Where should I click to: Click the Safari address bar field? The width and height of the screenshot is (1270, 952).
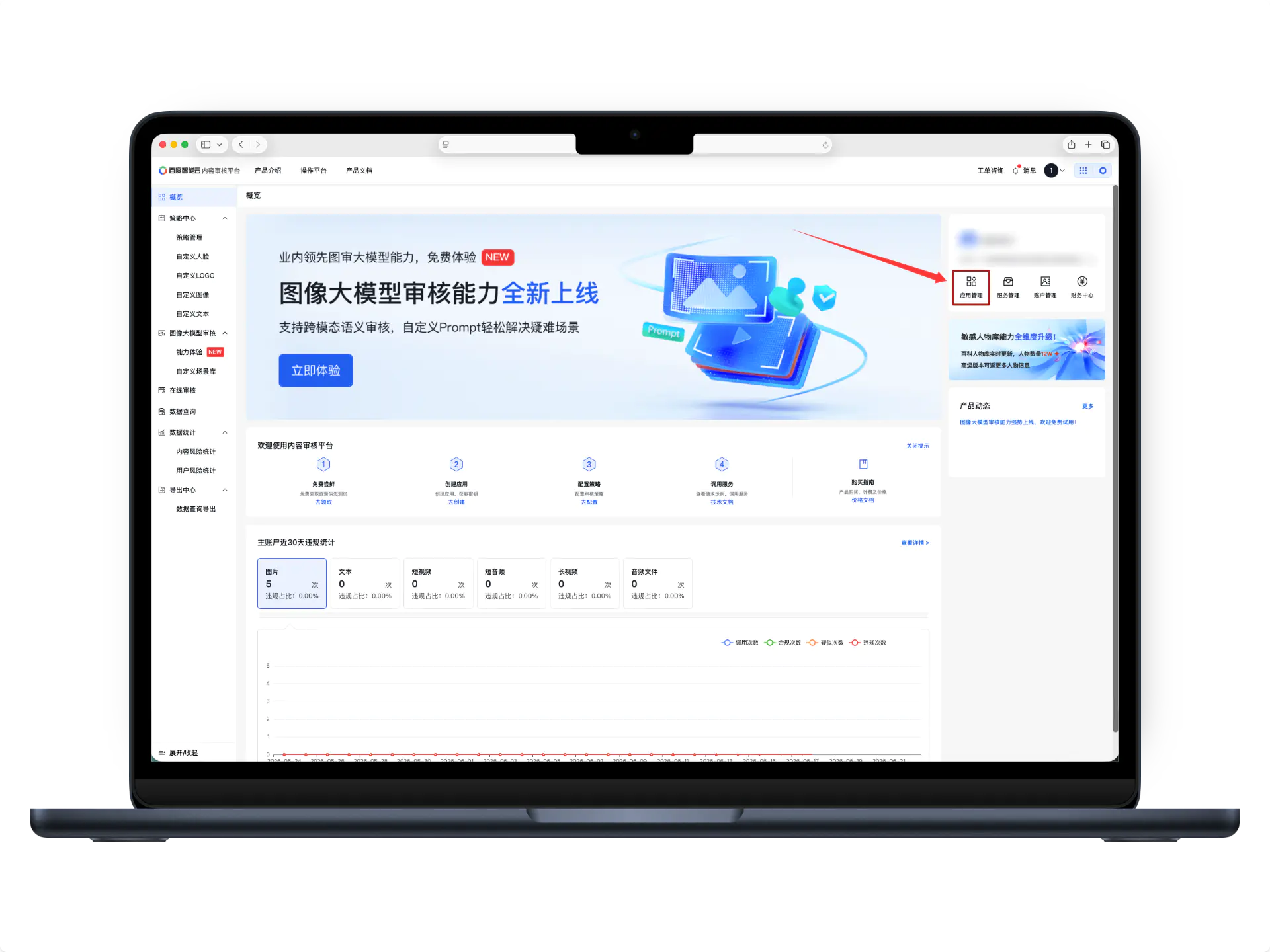pyautogui.click(x=635, y=145)
